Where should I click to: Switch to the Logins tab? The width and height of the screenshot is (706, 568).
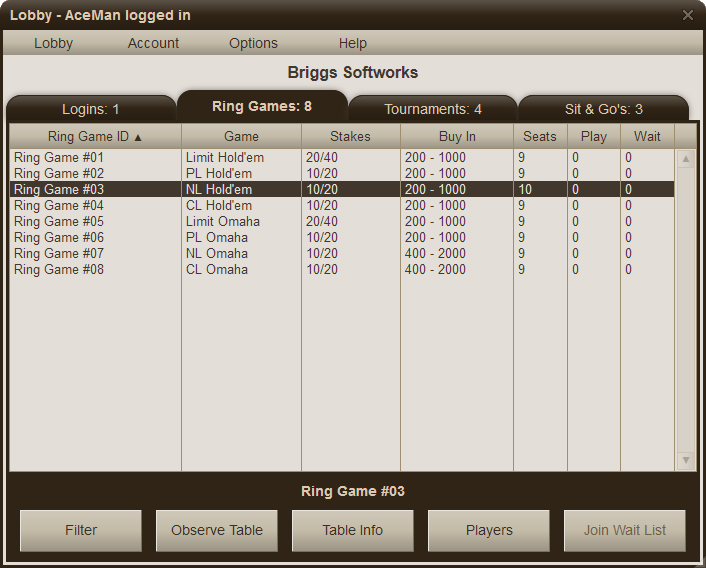coord(91,109)
